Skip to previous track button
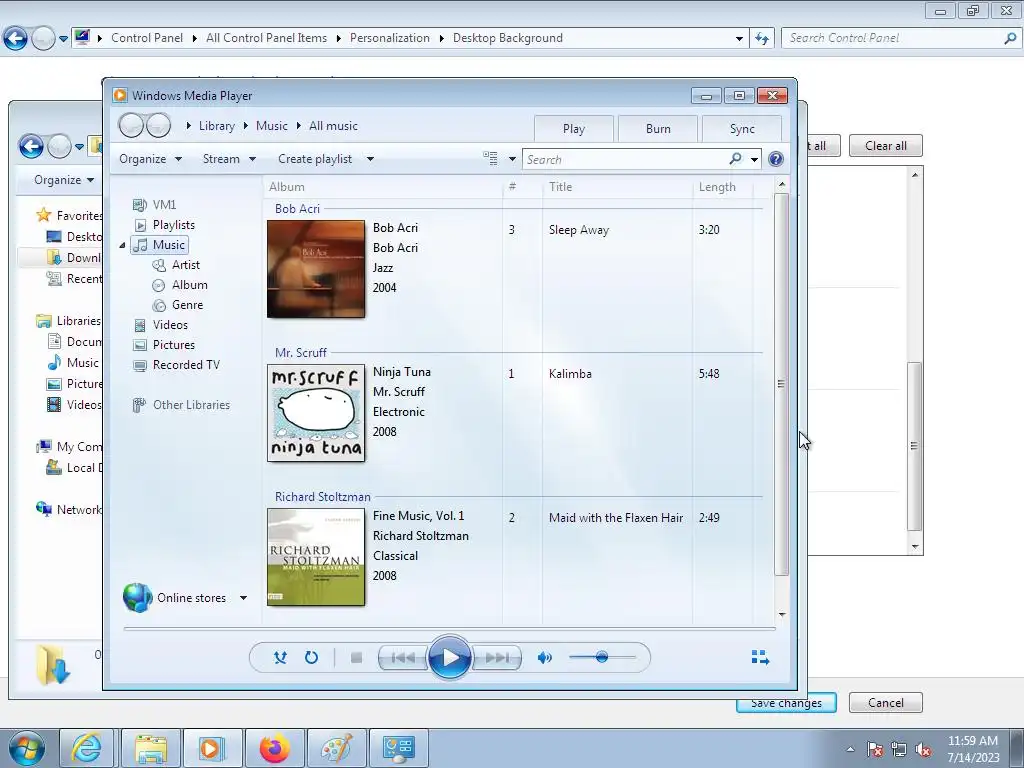The width and height of the screenshot is (1024, 768). coord(402,658)
